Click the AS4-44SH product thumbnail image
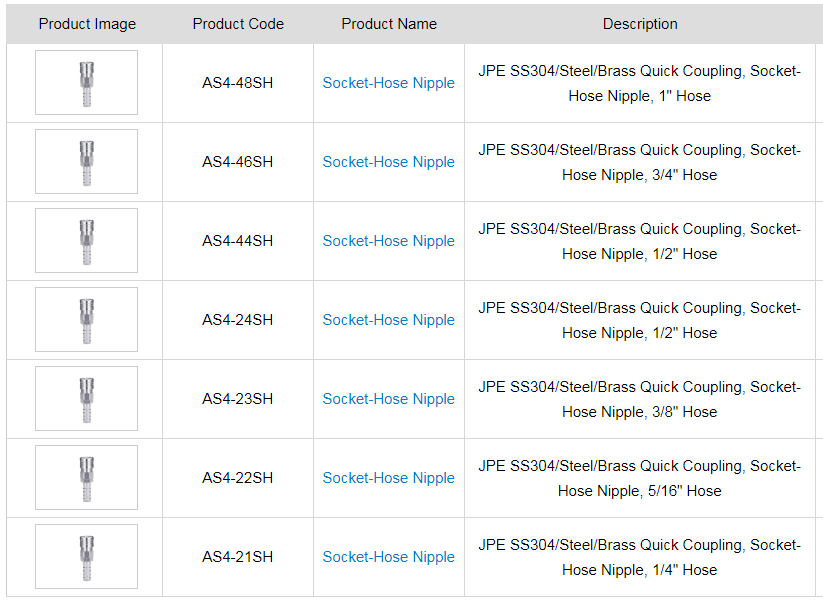The image size is (823, 603). 86,241
